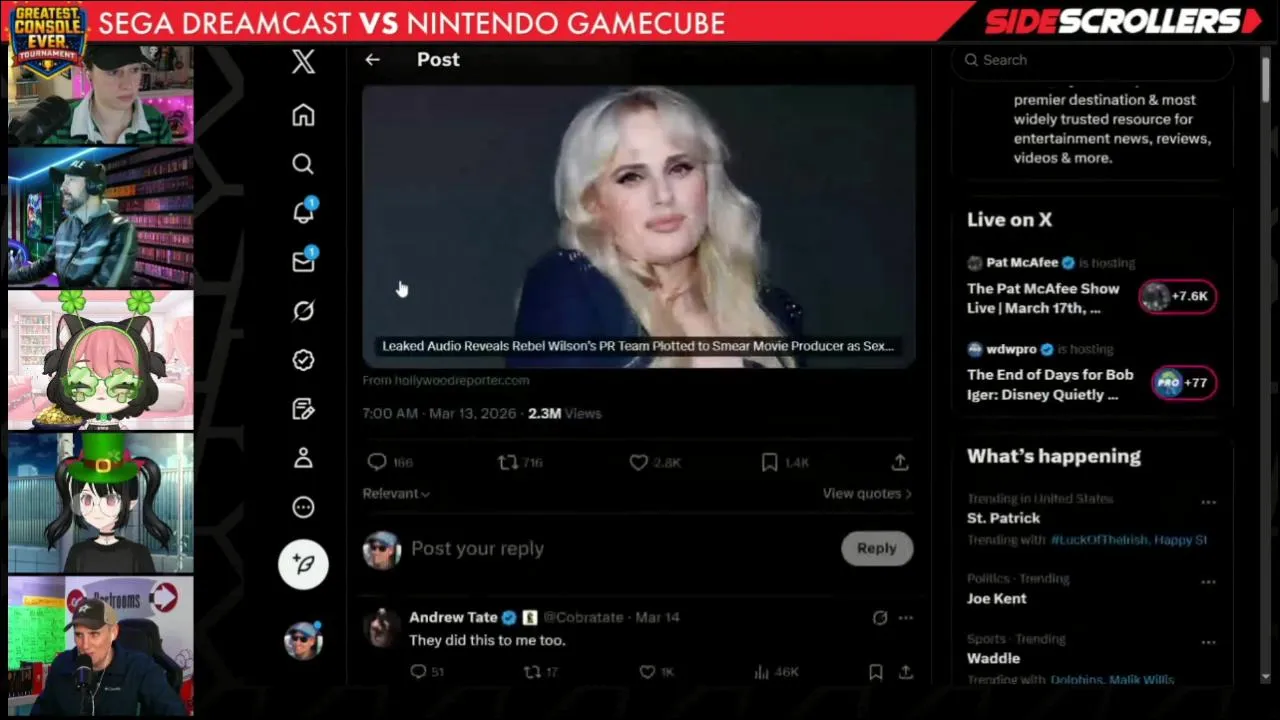The image size is (1280, 720).
Task: Open more options for St. Patrick trend
Action: (1208, 502)
